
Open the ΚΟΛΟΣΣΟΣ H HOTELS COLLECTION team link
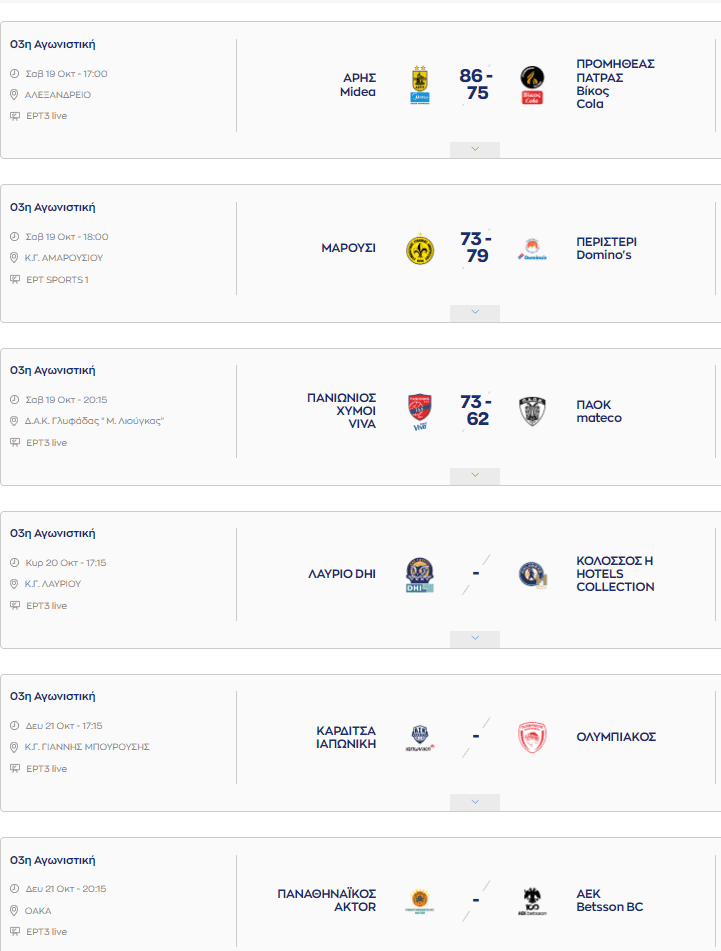(615, 574)
